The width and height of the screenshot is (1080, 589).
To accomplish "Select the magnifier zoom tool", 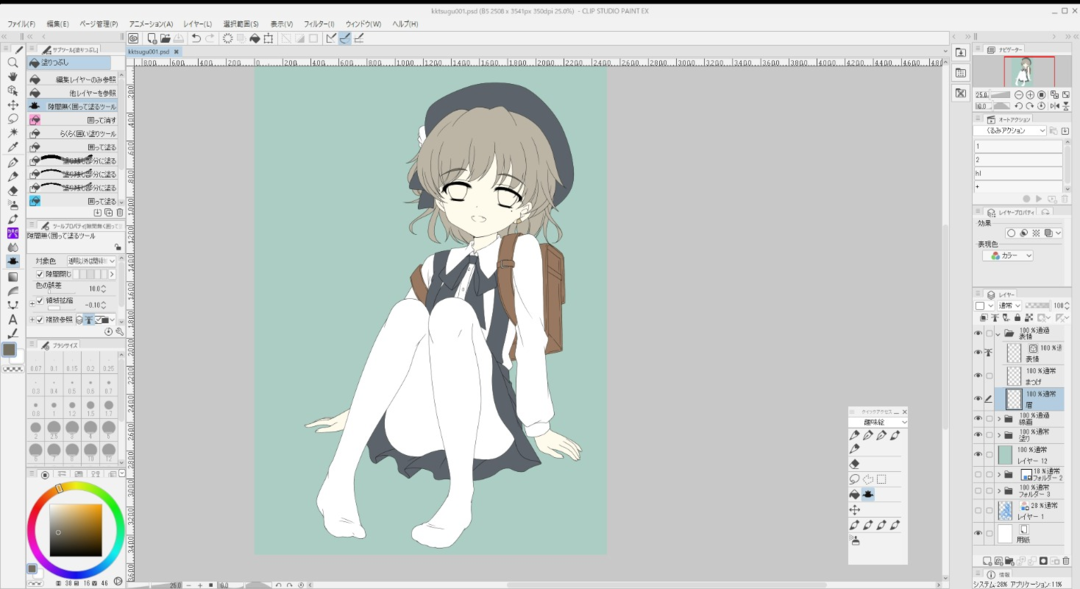I will point(13,62).
